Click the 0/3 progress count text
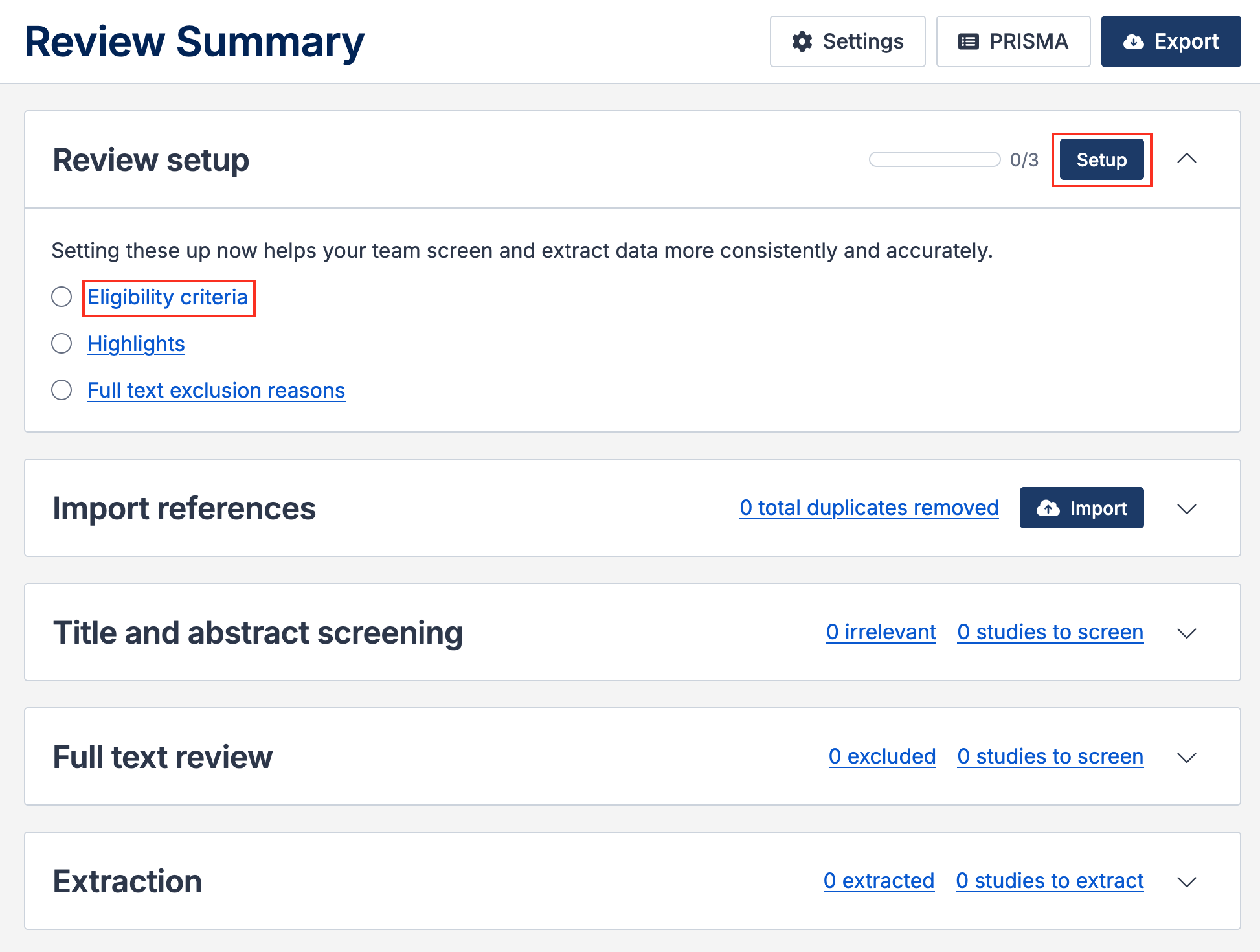The height and width of the screenshot is (952, 1260). click(x=1024, y=160)
